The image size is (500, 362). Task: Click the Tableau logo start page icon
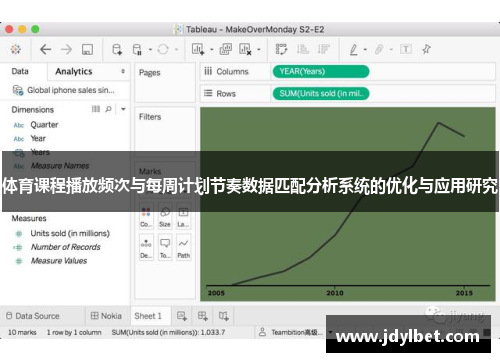(x=16, y=49)
